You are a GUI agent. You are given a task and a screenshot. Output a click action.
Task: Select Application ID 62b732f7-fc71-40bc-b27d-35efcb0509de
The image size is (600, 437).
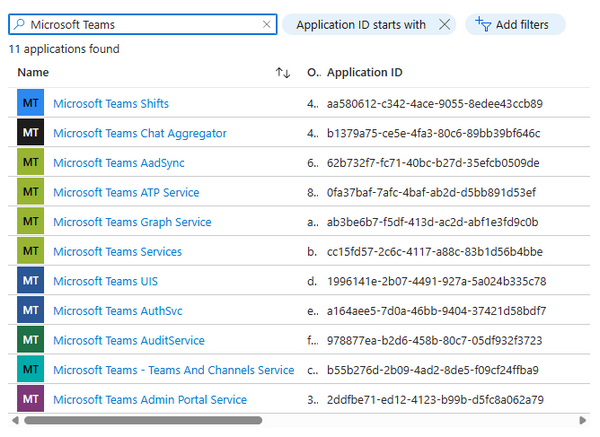(433, 163)
